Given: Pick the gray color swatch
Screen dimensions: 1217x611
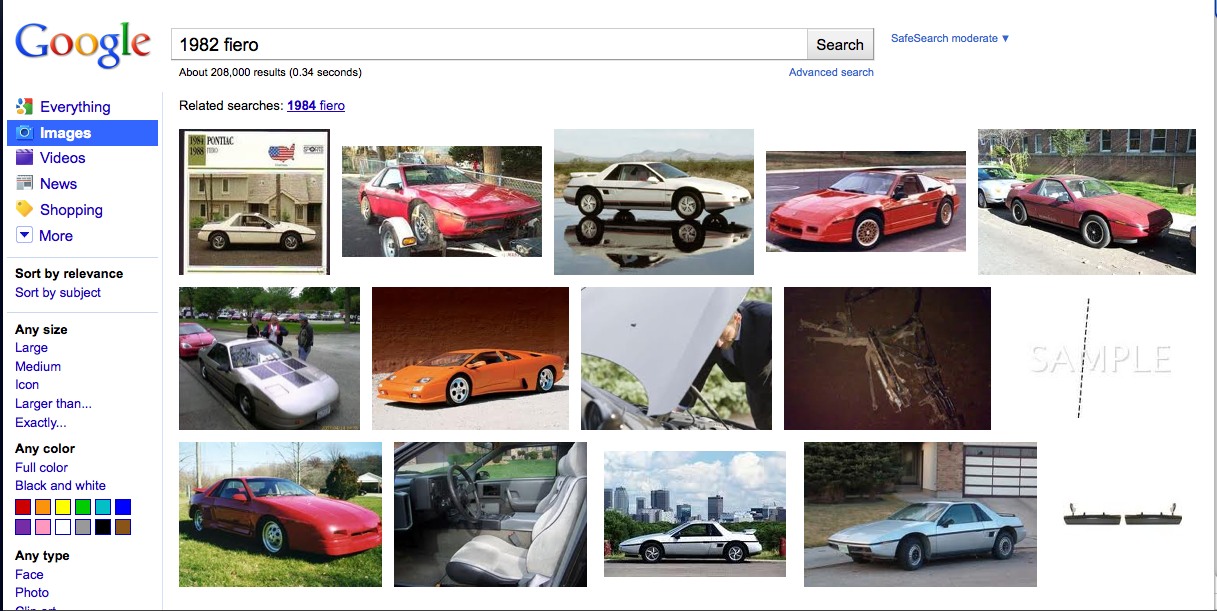Looking at the screenshot, I should pos(83,527).
